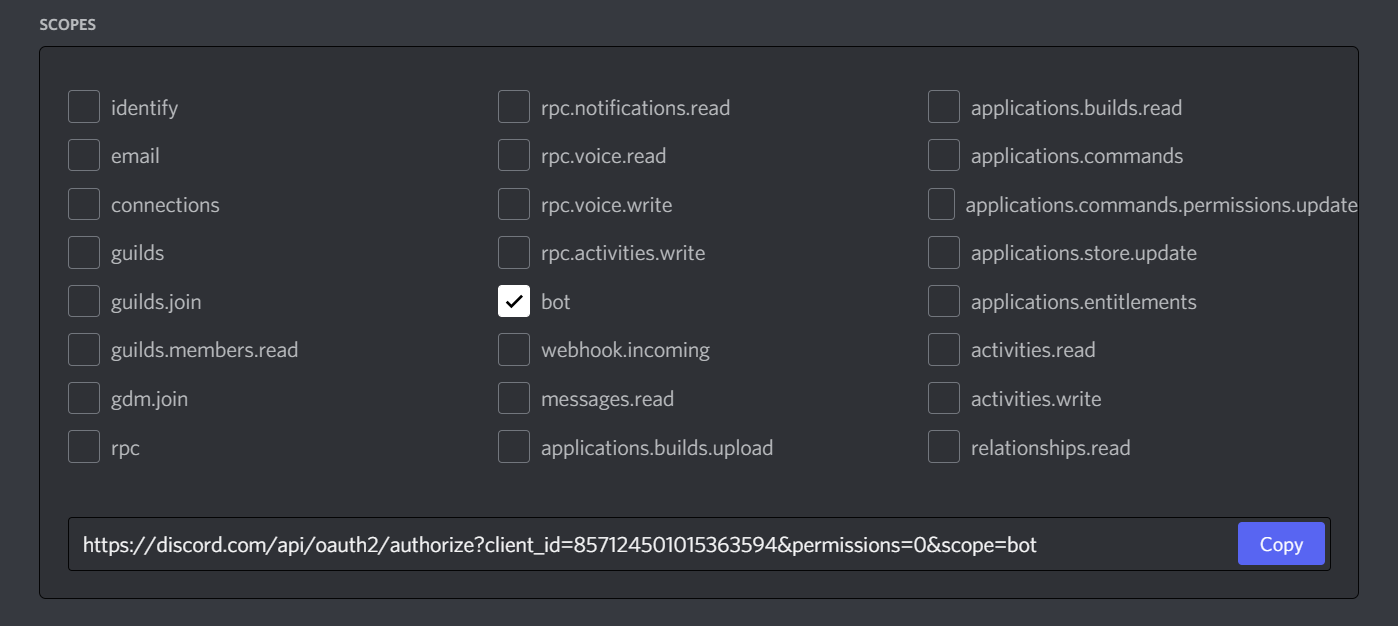Select the connections scope
This screenshot has height=626, width=1398.
pyautogui.click(x=84, y=203)
